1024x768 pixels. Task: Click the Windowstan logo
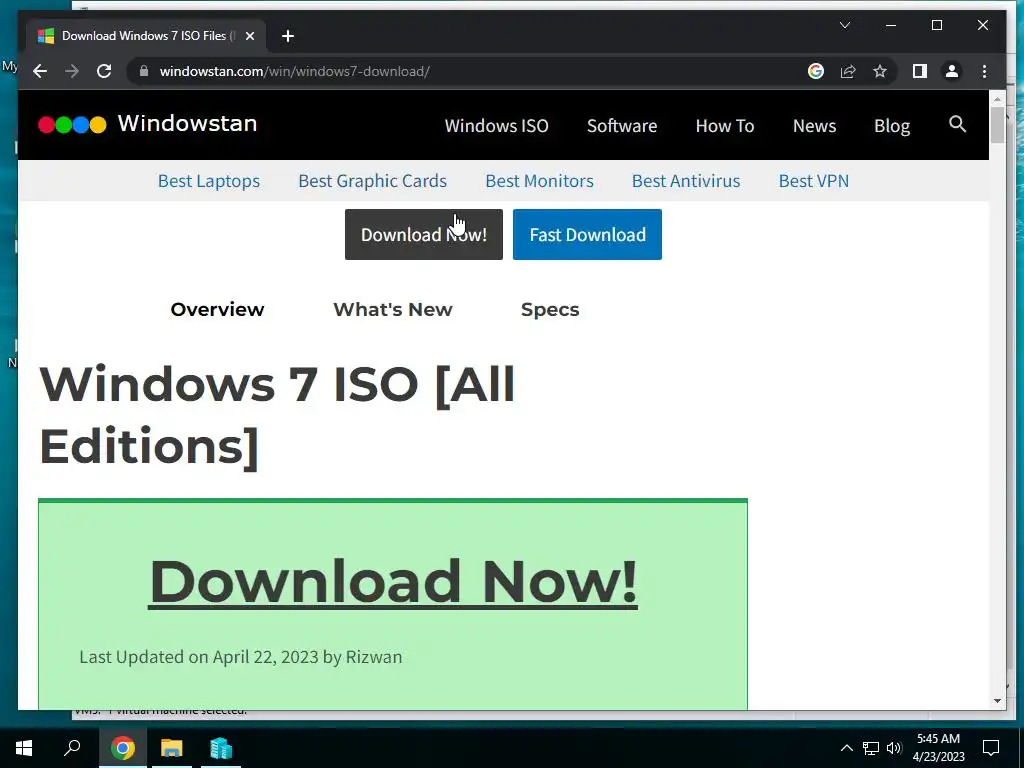pos(148,123)
